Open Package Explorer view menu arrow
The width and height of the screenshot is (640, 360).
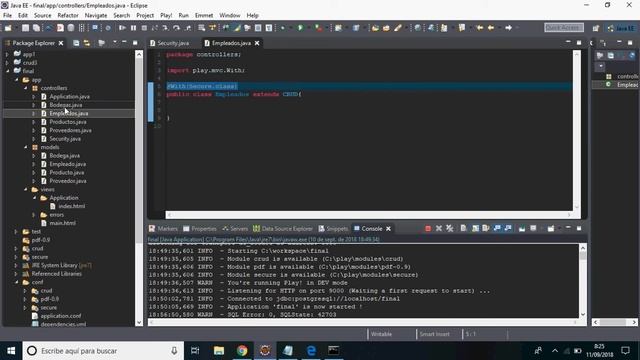tap(115, 42)
